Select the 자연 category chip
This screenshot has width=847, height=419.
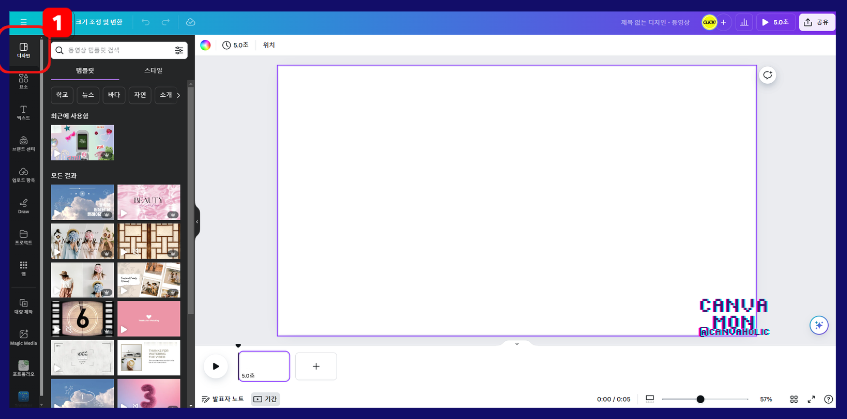click(140, 95)
